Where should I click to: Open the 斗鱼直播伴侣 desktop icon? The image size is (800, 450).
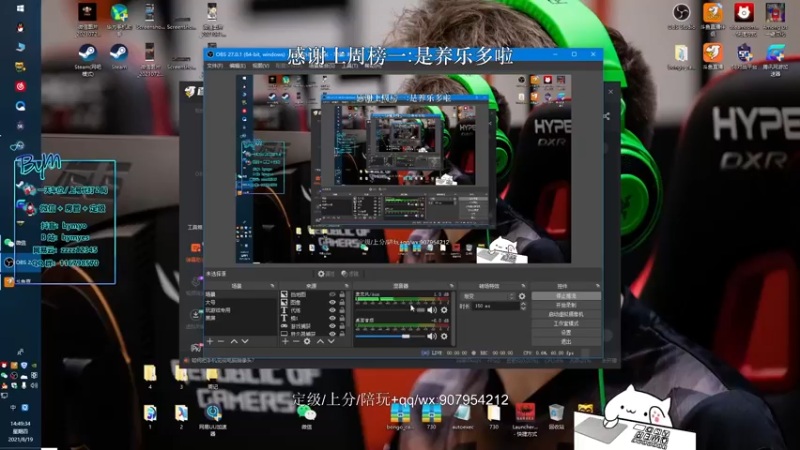pos(713,18)
